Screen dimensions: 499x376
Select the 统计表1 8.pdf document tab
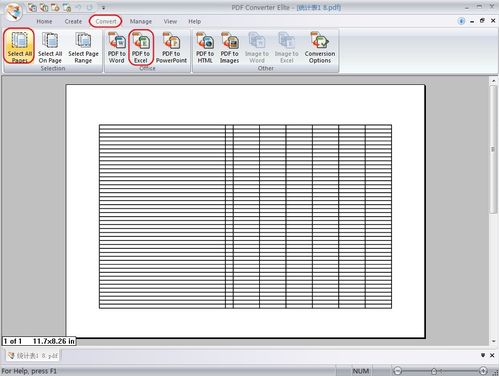pyautogui.click(x=33, y=356)
